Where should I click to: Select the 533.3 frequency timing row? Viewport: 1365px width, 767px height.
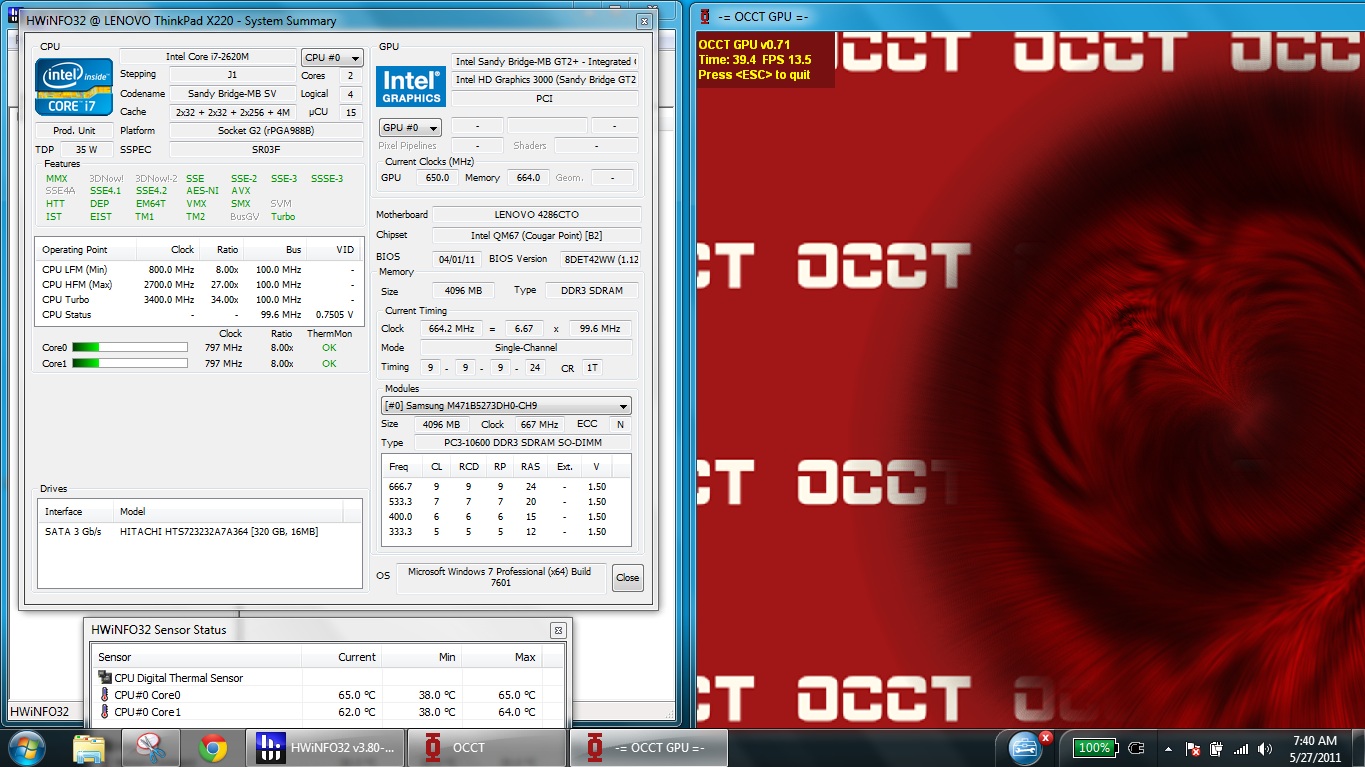coord(506,501)
